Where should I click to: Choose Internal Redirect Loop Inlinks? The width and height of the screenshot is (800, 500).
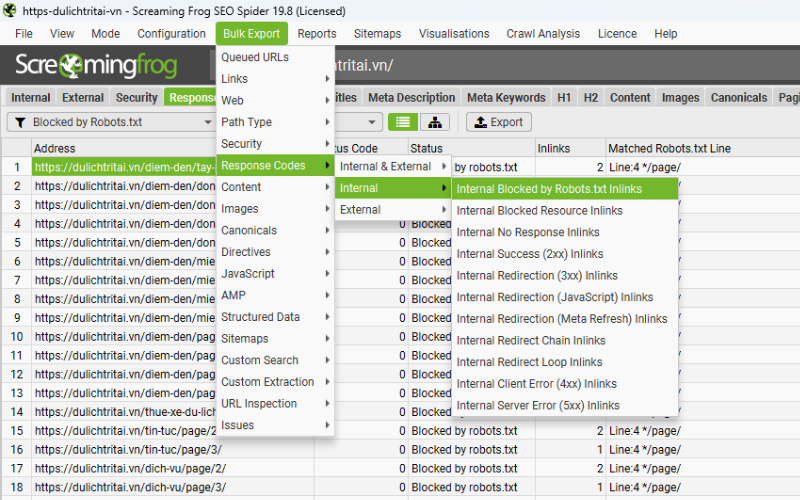point(565,362)
